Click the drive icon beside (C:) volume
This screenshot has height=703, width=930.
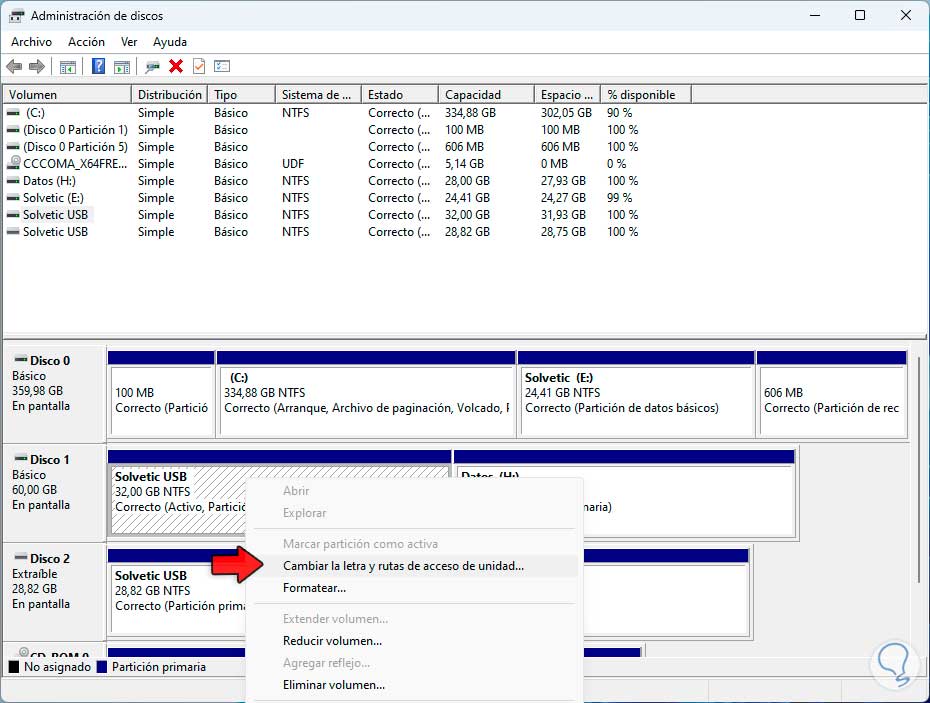(13, 113)
